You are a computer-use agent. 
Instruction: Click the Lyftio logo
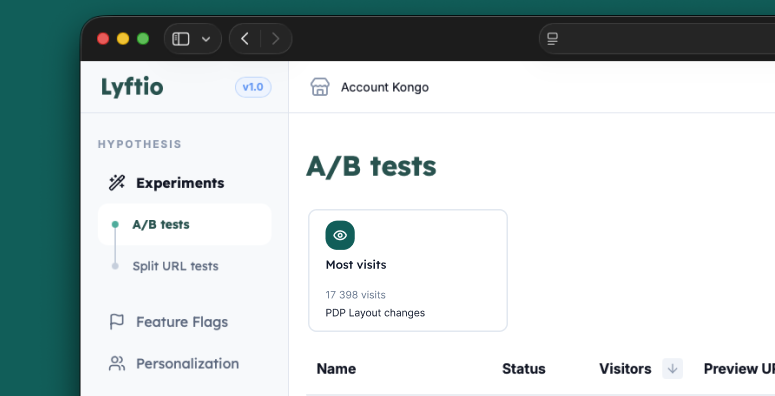tap(132, 88)
